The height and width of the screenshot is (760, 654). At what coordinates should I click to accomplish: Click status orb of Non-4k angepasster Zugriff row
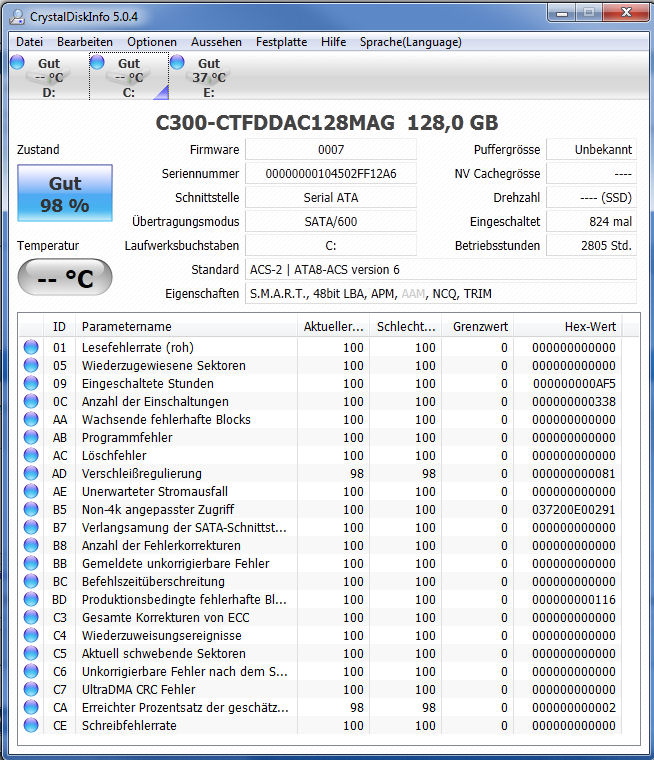point(31,509)
